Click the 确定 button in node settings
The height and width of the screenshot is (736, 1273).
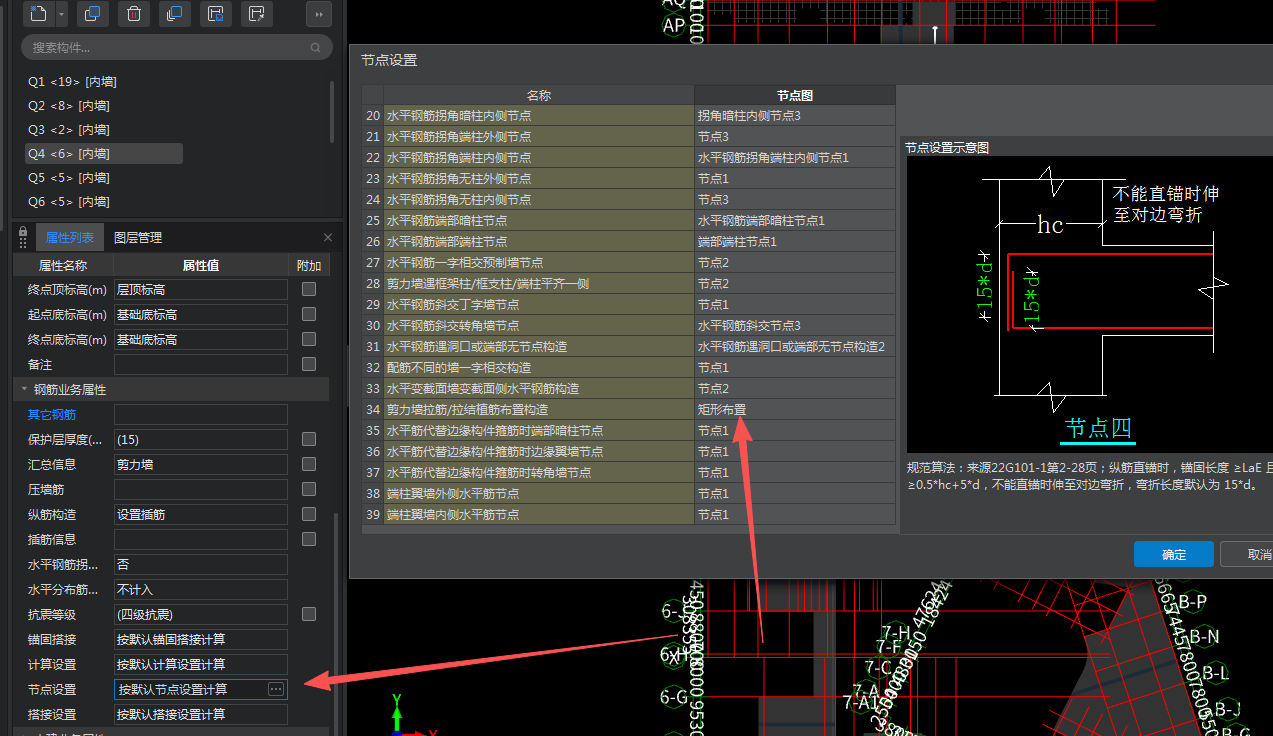click(x=1173, y=555)
